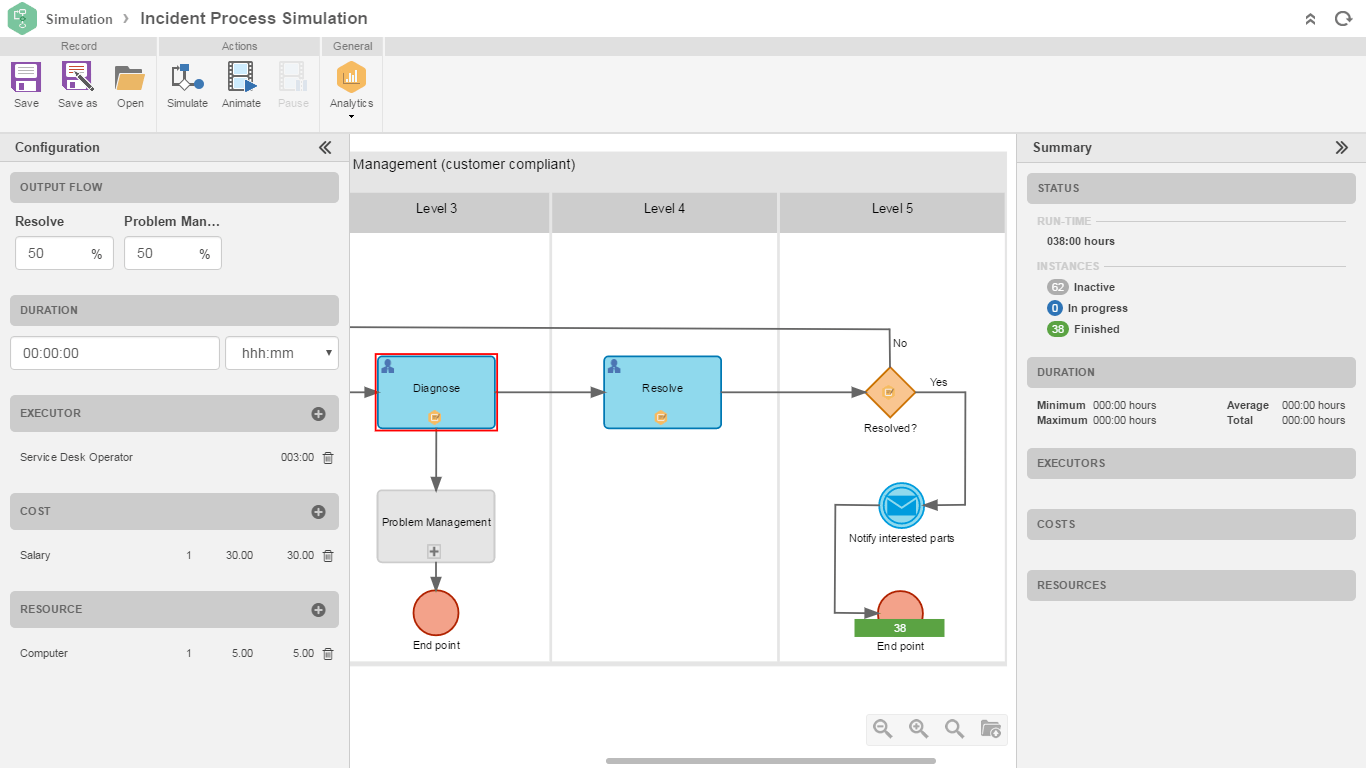Collapse the Summary panel
This screenshot has width=1366, height=768.
click(x=1342, y=147)
